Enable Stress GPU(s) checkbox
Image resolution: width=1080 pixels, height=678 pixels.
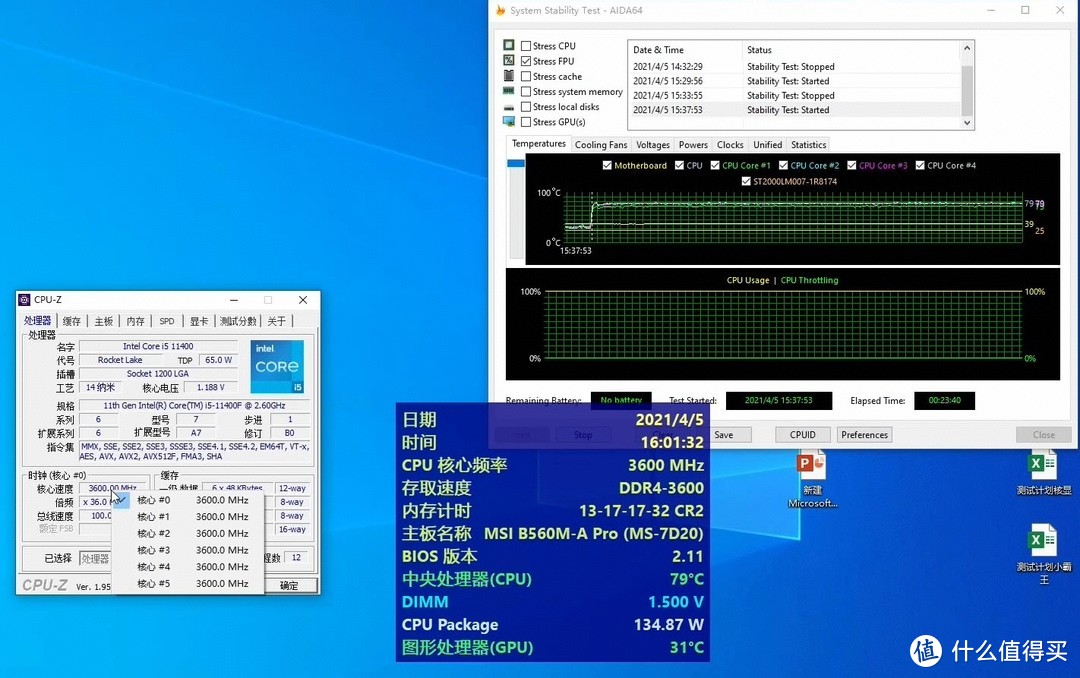[x=526, y=122]
